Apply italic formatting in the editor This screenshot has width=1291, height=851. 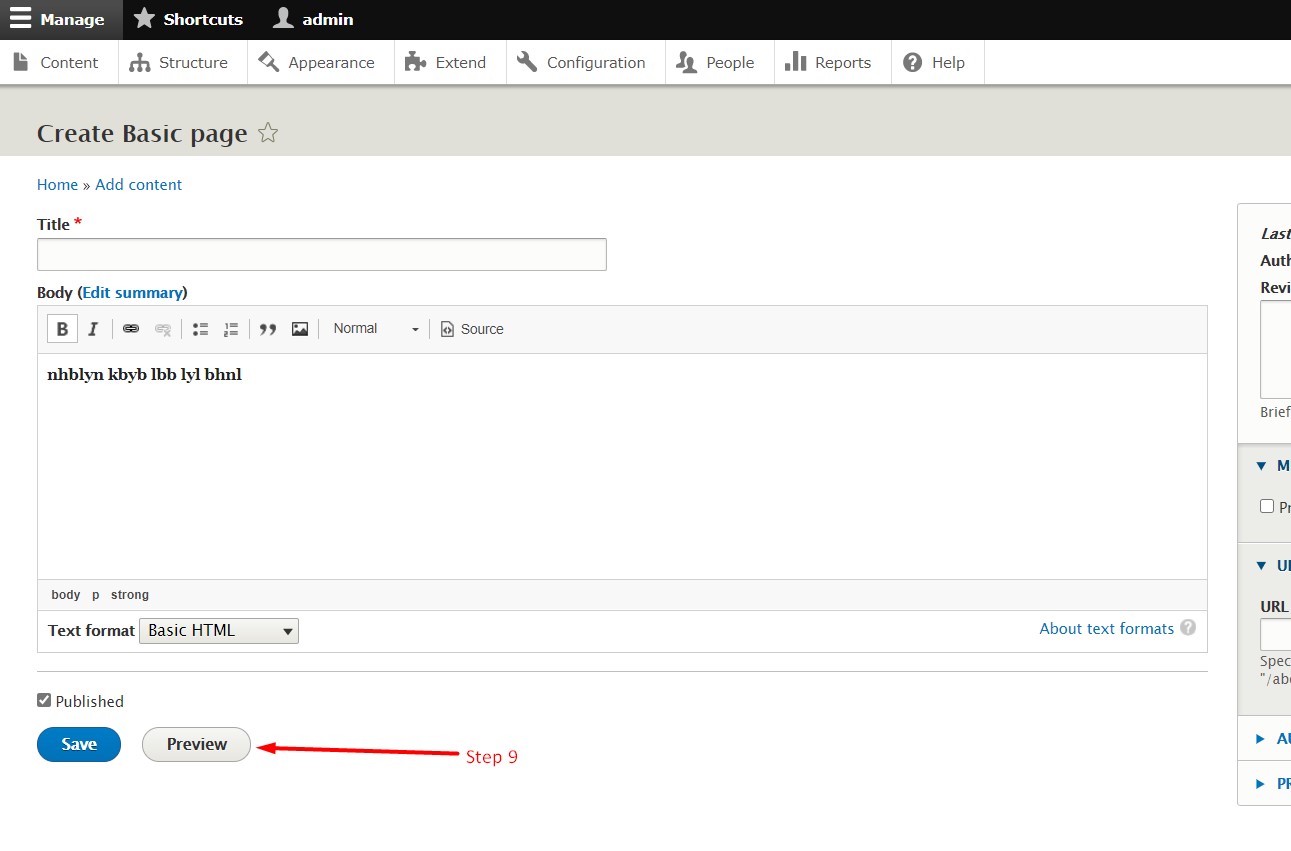[93, 329]
